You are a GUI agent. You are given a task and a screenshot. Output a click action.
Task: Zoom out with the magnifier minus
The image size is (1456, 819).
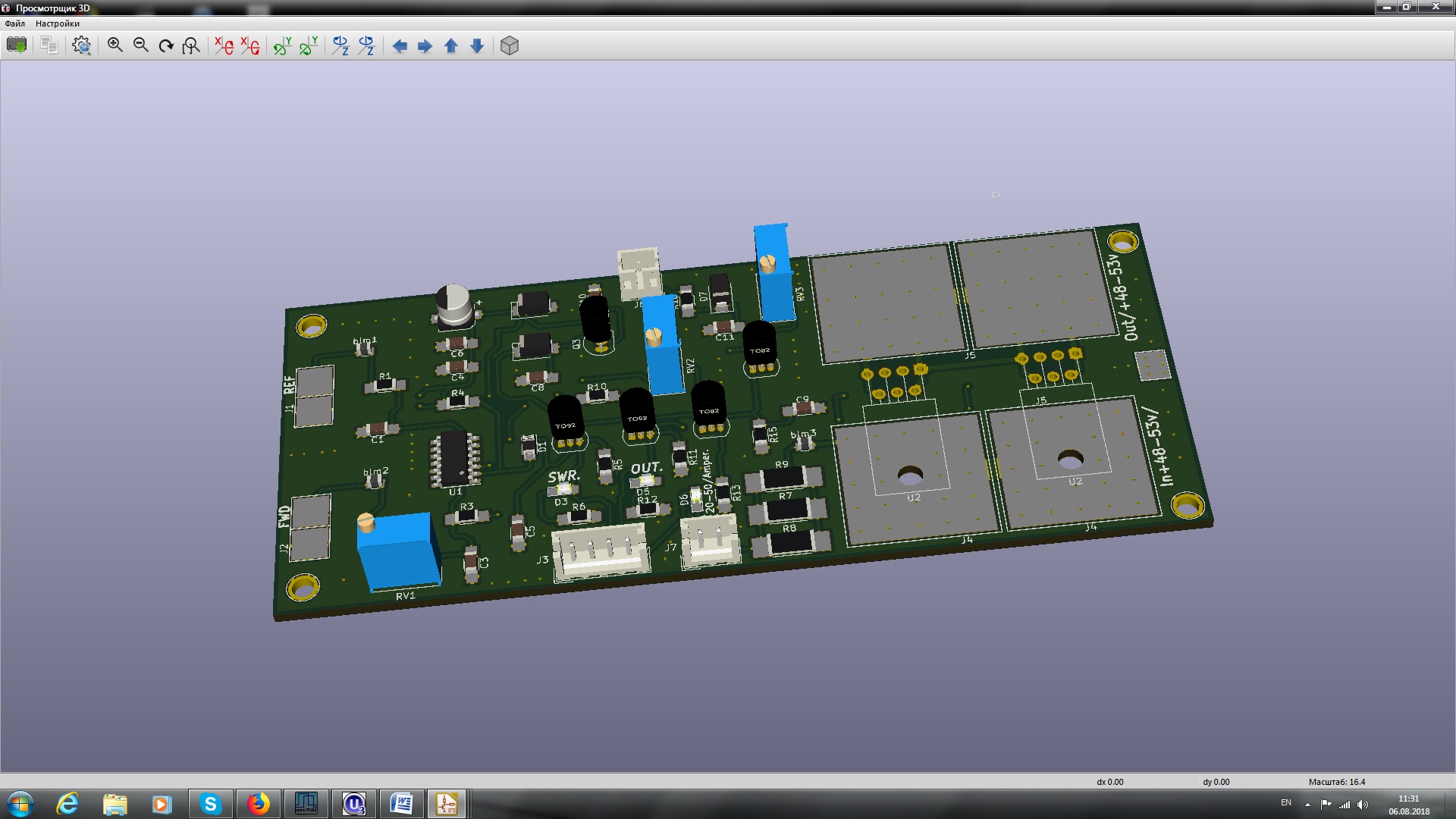pos(141,45)
